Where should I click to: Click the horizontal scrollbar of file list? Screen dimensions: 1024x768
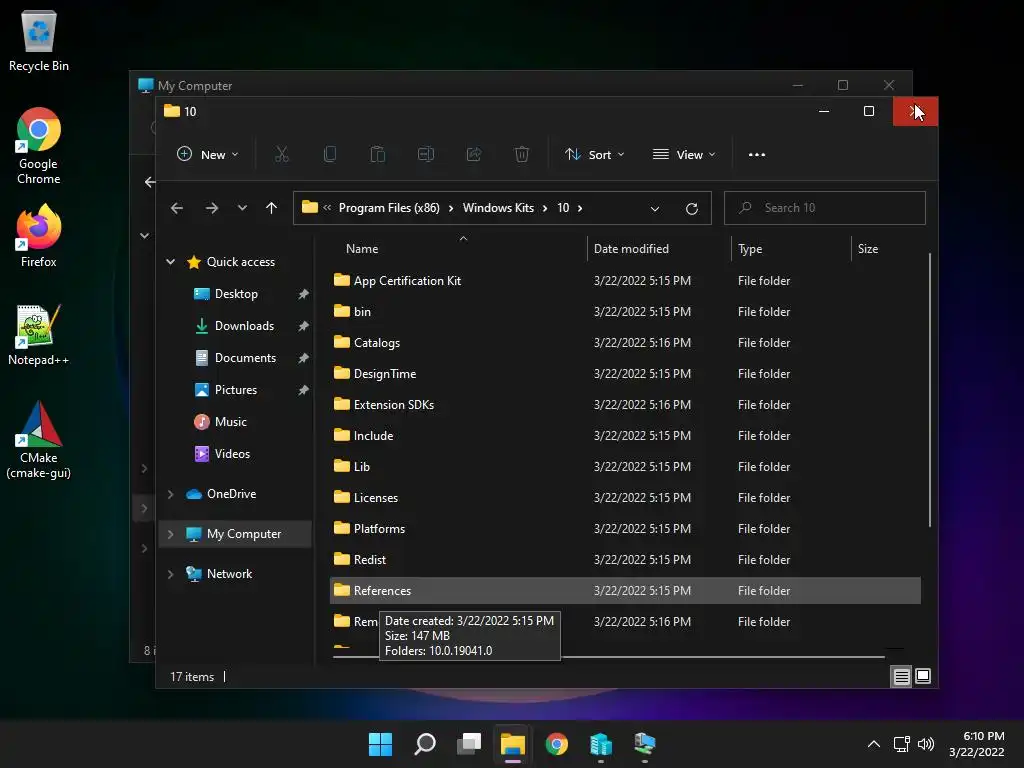tap(608, 657)
